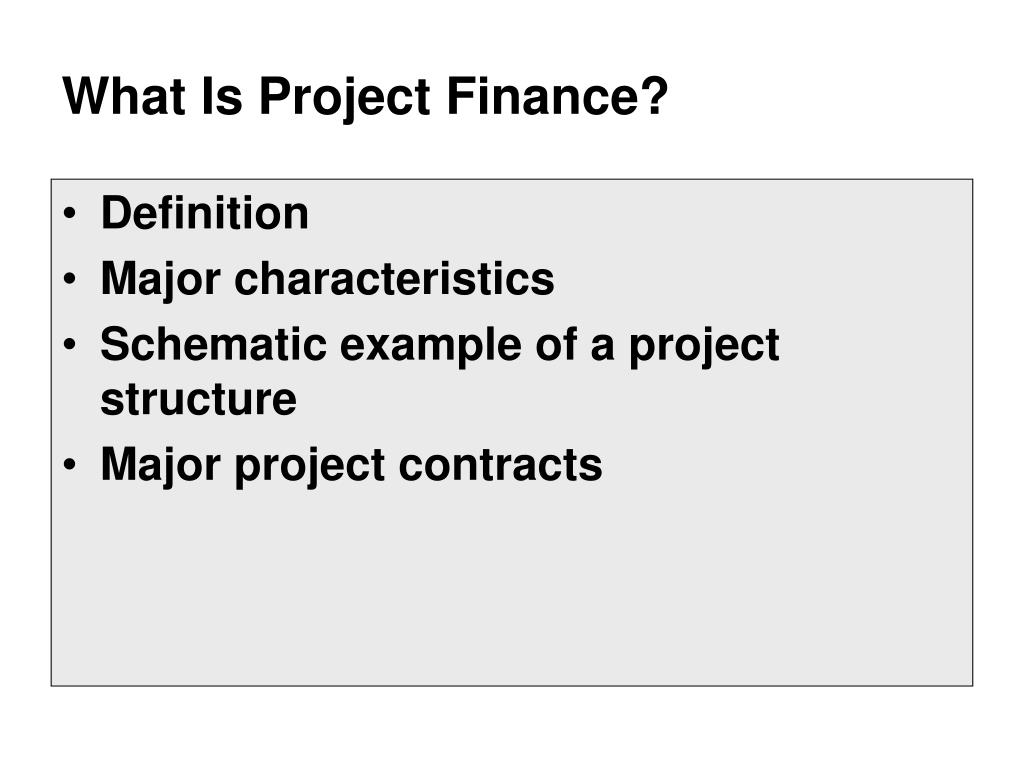1024x768 pixels.
Task: Click the "Major project contracts" bullet text
Action: point(351,466)
